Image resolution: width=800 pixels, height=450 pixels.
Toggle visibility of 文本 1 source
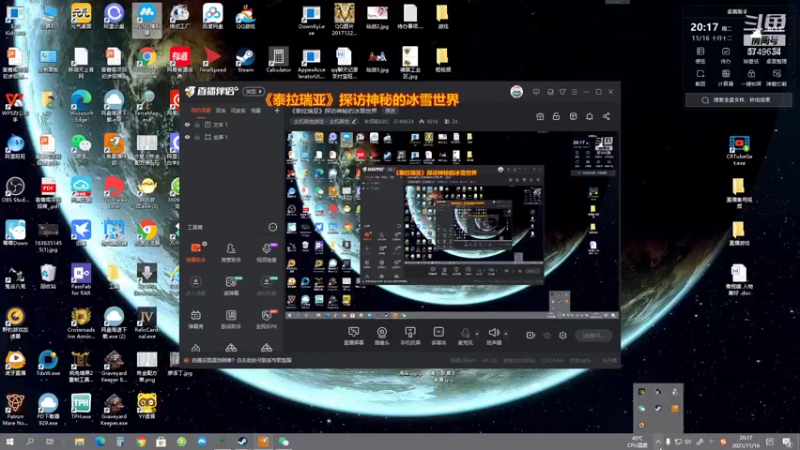(x=187, y=124)
